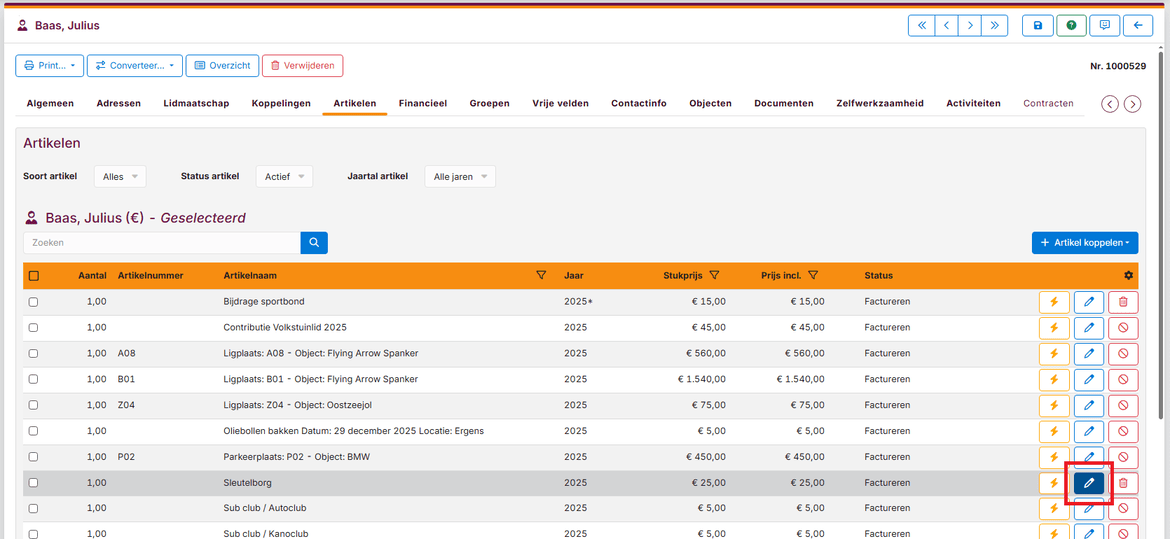Screen dimensions: 1170x539
Task: Open the Status artikel dropdown
Action: tap(284, 177)
